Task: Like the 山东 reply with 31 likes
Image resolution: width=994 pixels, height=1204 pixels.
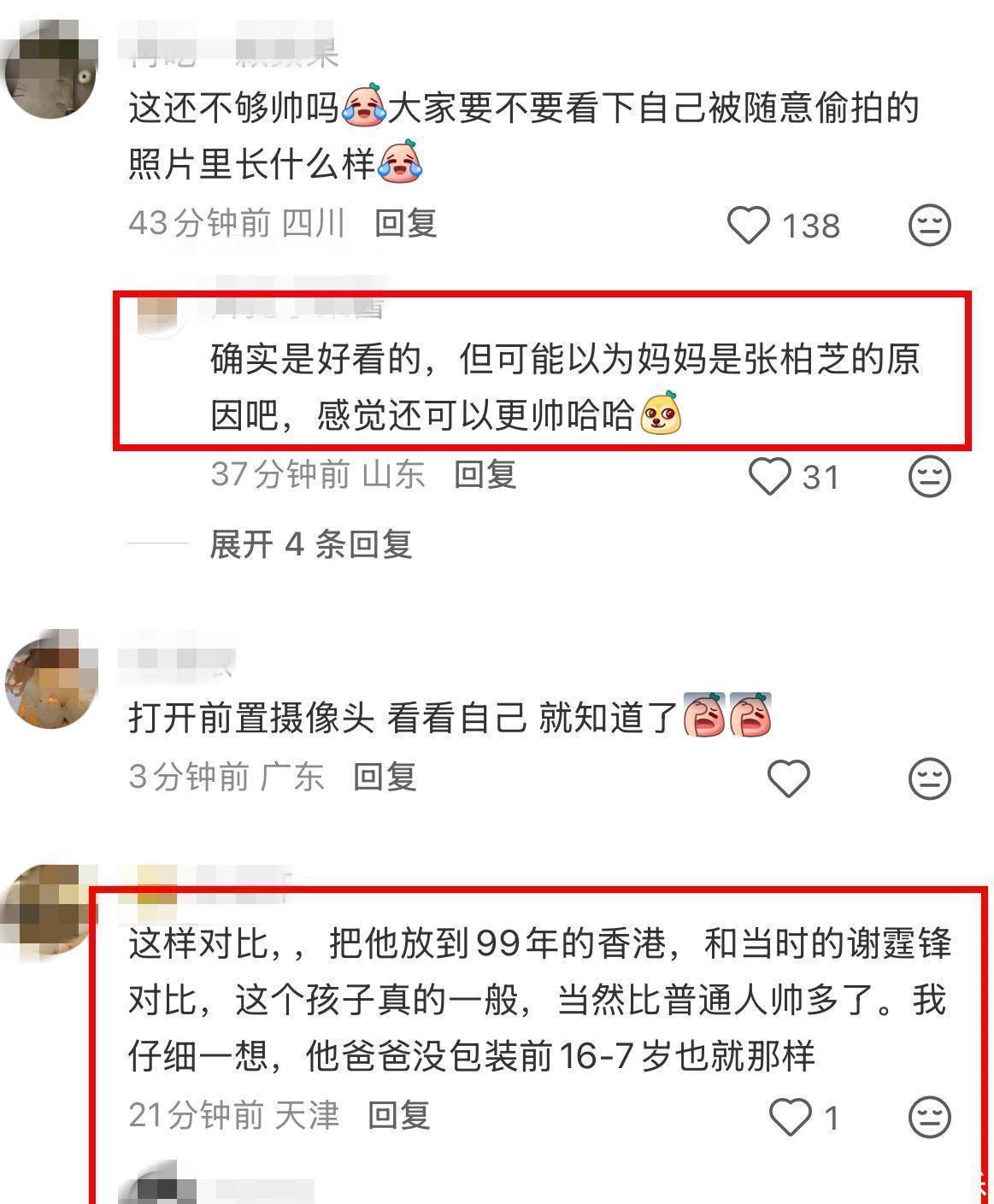Action: pos(770,476)
